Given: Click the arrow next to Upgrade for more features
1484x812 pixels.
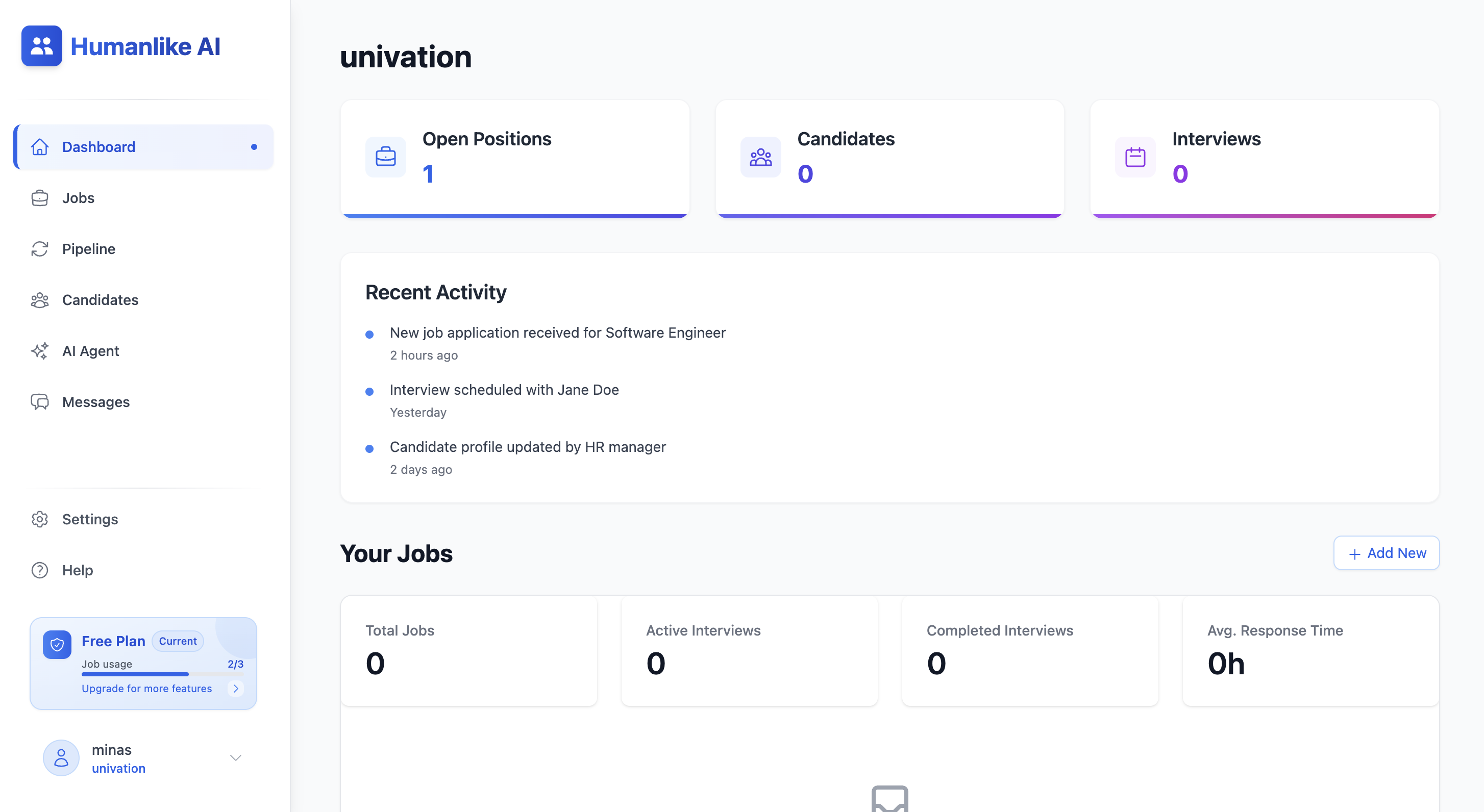Looking at the screenshot, I should pyautogui.click(x=236, y=688).
